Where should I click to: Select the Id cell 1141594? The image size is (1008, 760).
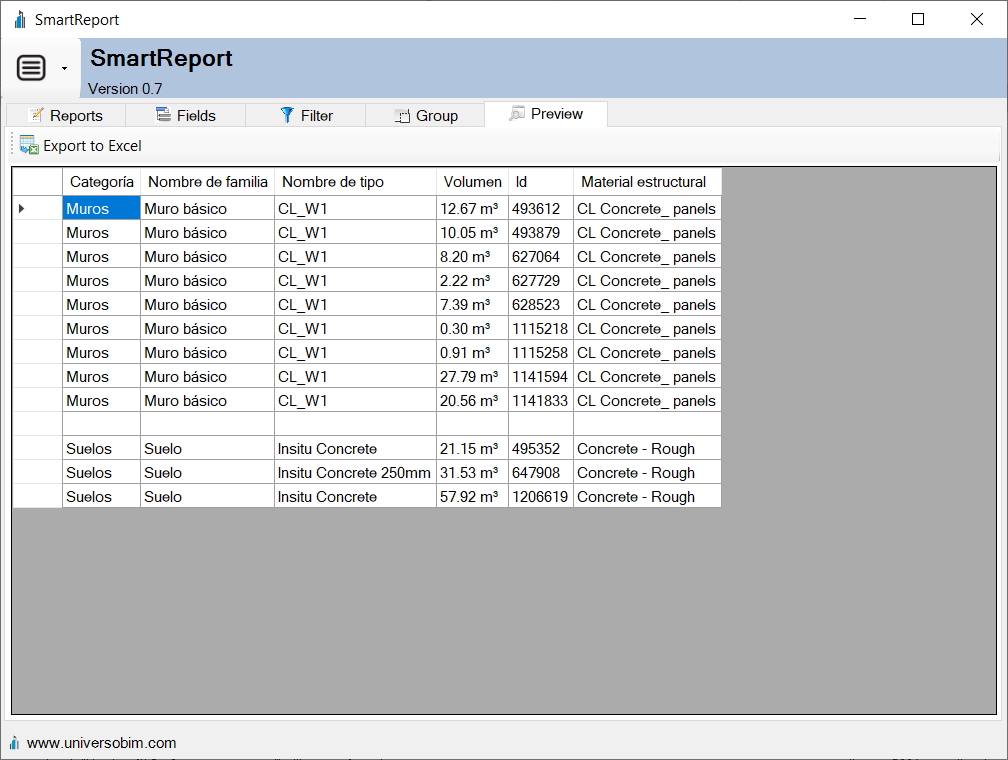pos(541,376)
